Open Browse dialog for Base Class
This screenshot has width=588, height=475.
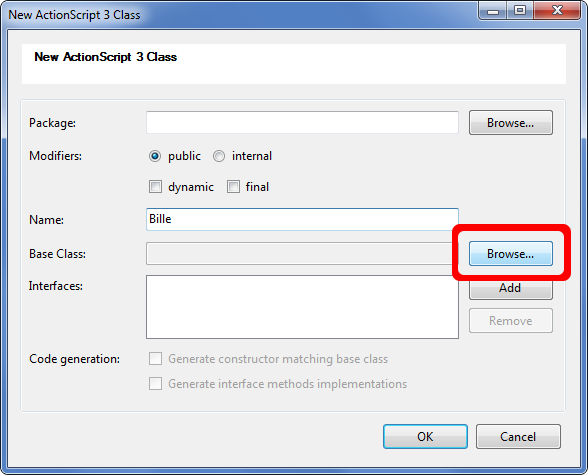tap(510, 254)
